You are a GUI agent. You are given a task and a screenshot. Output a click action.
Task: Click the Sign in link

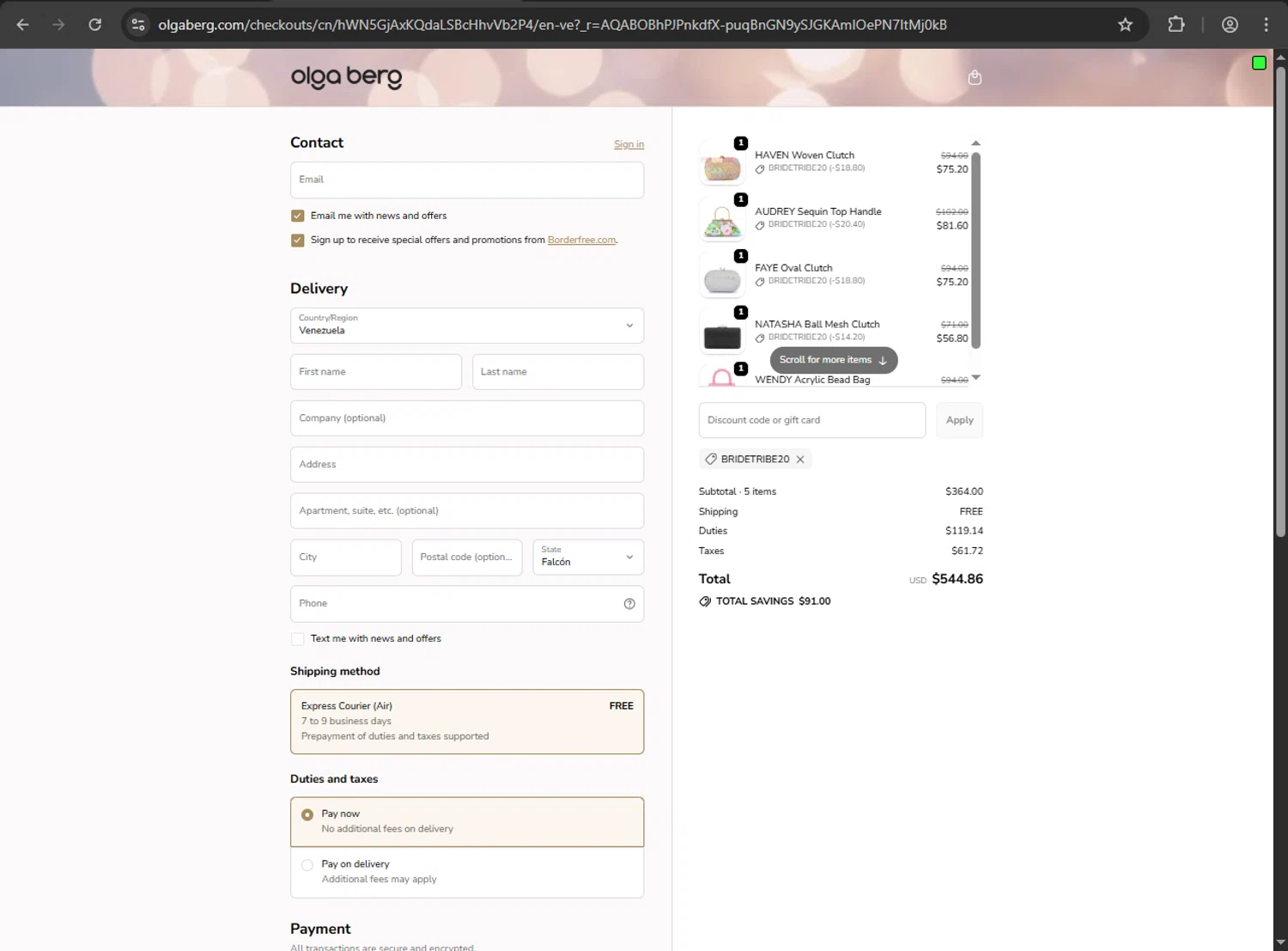tap(629, 144)
